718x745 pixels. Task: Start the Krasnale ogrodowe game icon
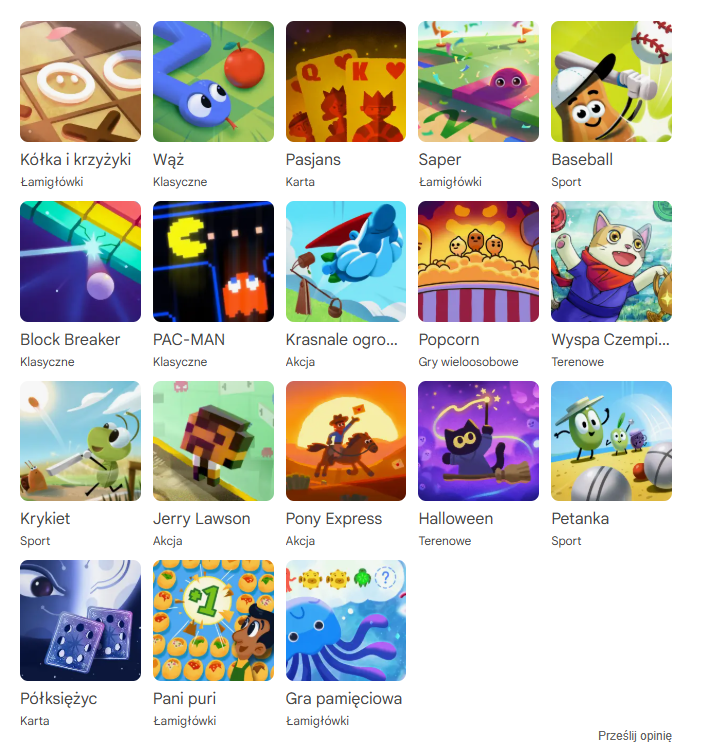(346, 261)
